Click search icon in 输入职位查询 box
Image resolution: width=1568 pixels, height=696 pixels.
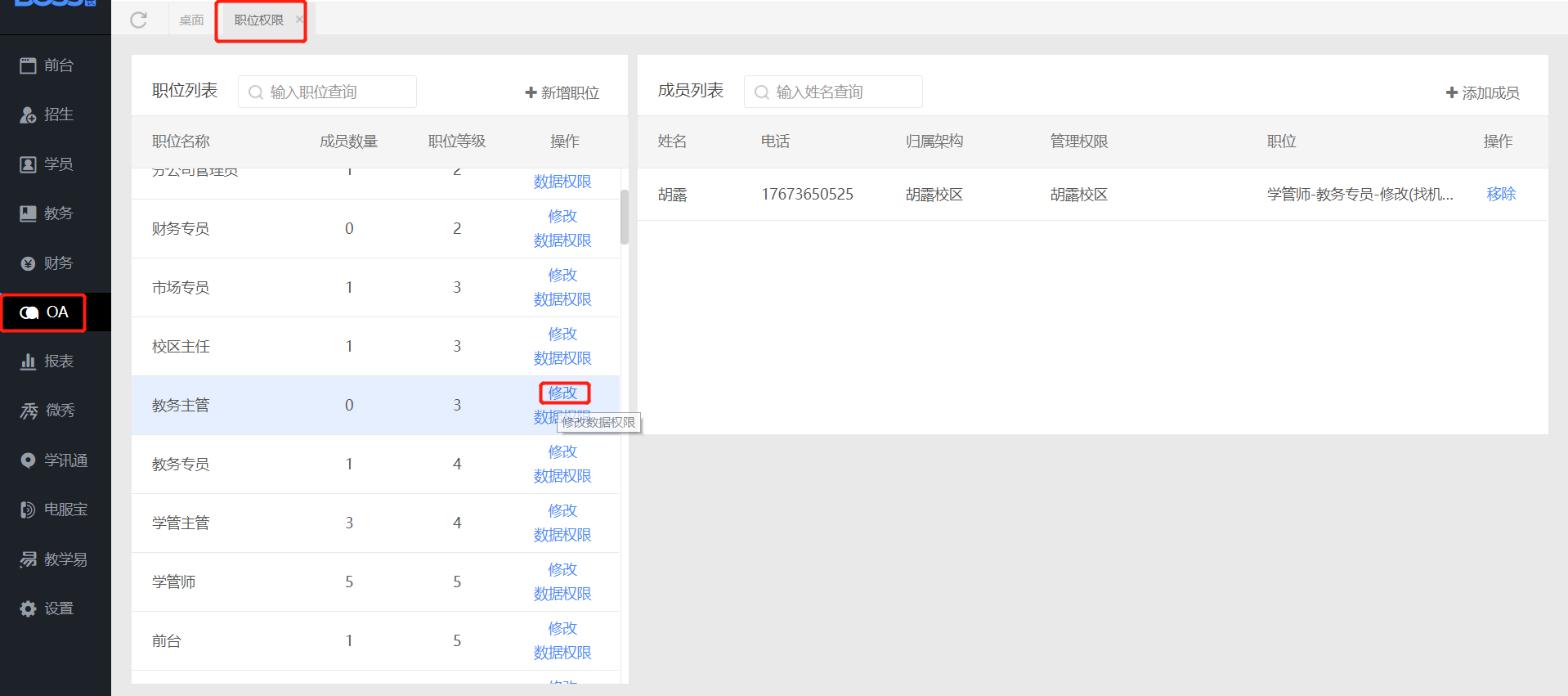coord(256,92)
